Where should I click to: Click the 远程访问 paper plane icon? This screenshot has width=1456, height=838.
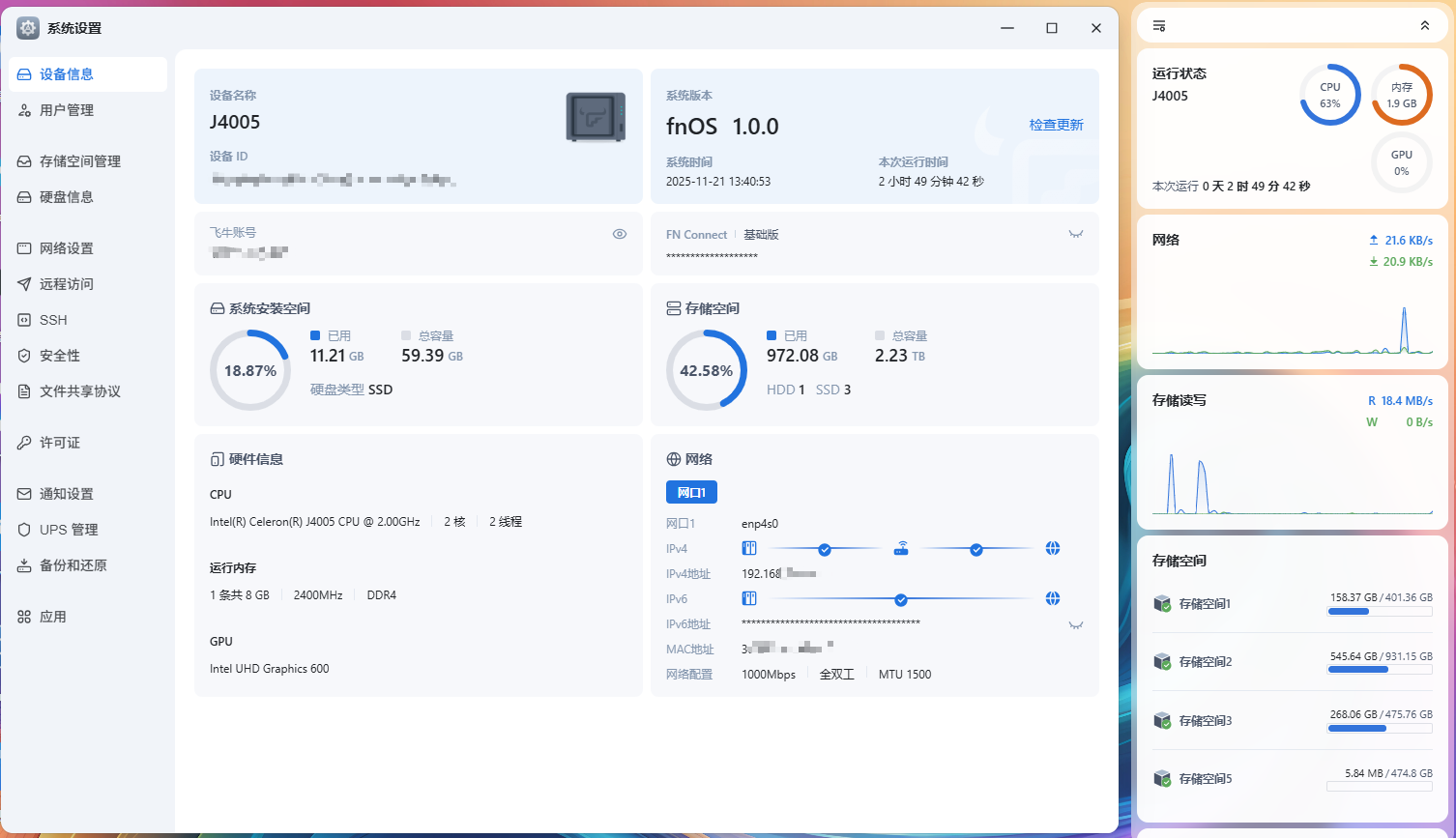point(24,284)
